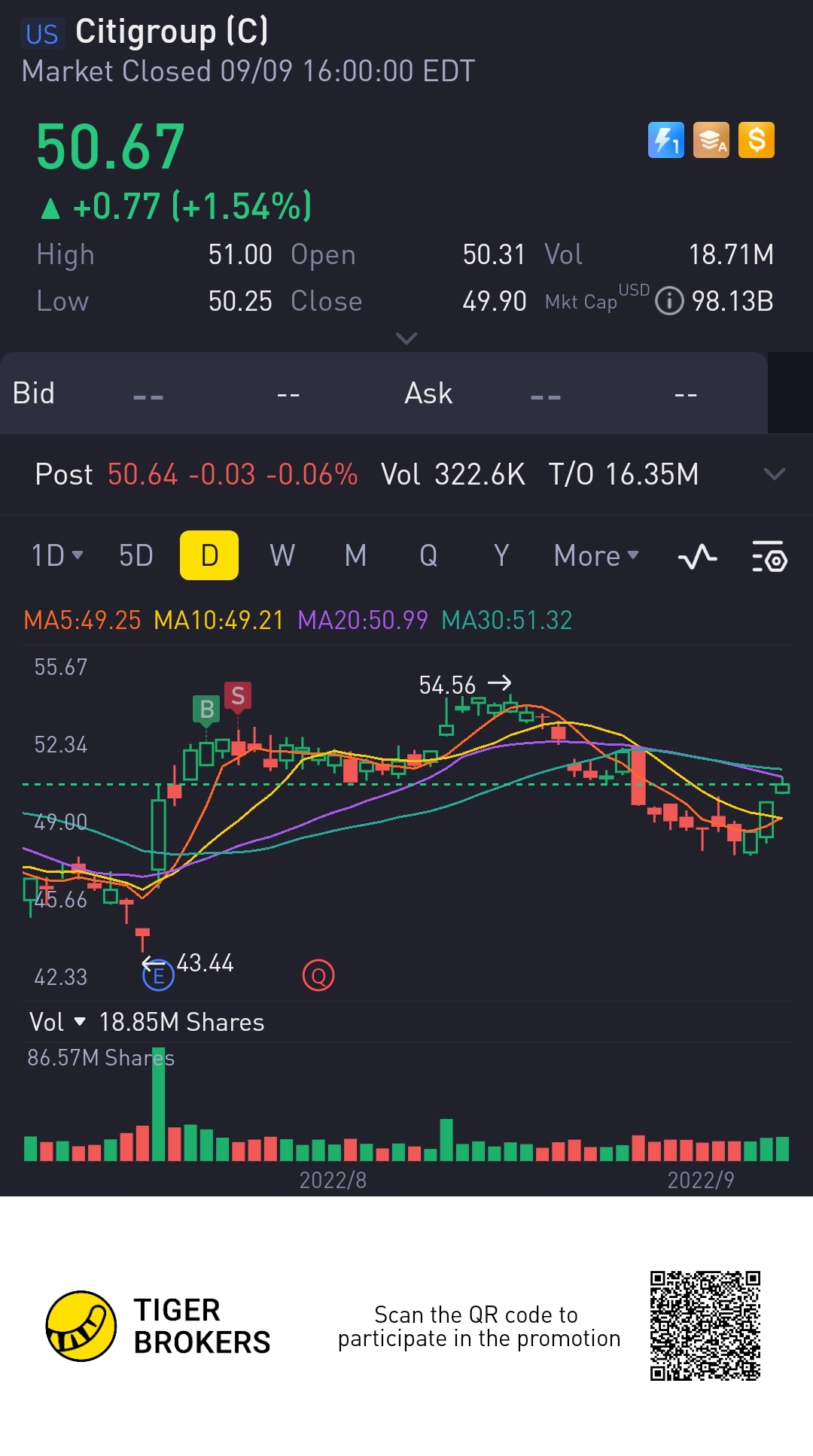Open the 1D interval dropdown

click(57, 555)
